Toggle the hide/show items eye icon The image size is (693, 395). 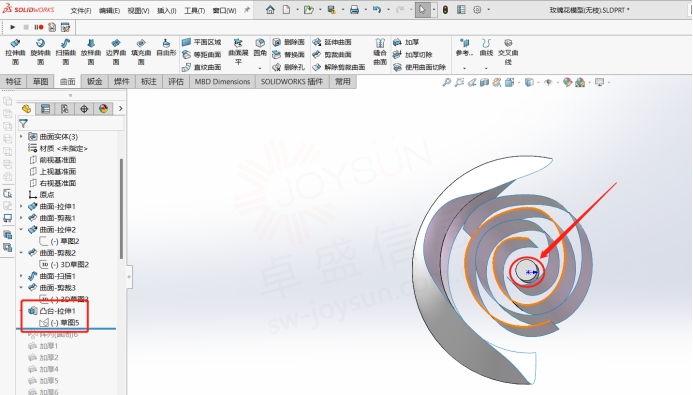click(x=548, y=82)
